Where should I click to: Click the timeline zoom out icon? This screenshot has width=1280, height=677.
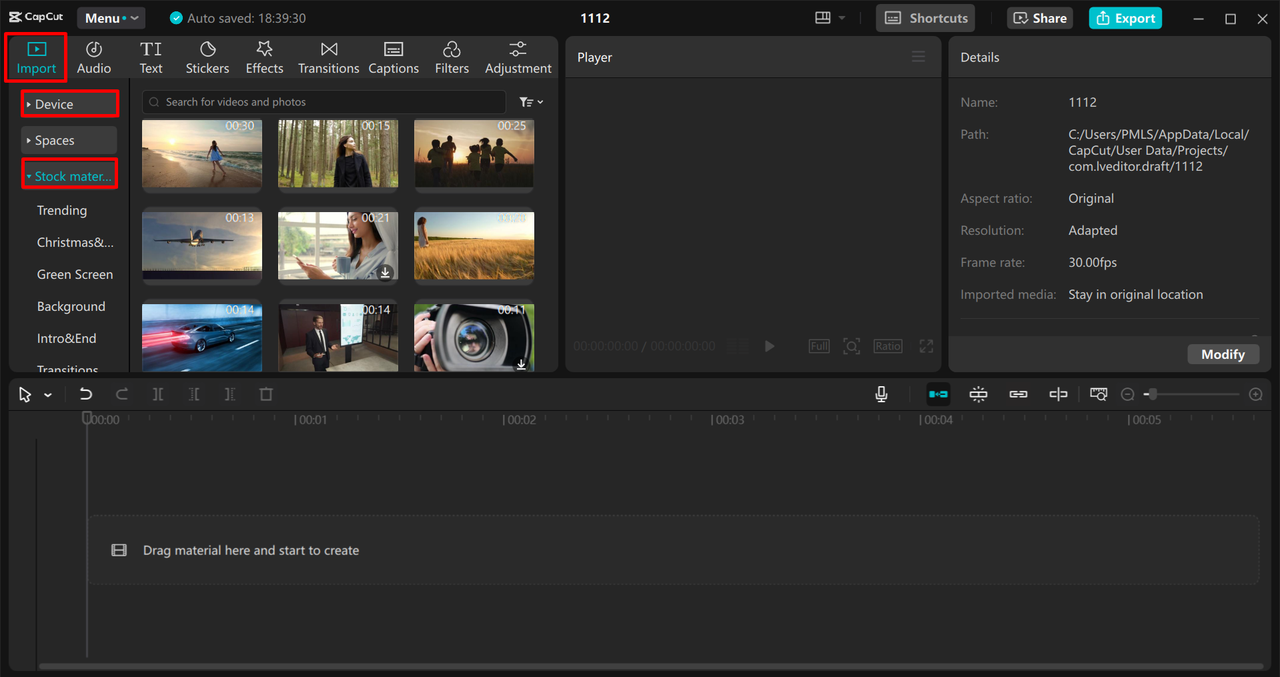pyautogui.click(x=1128, y=395)
